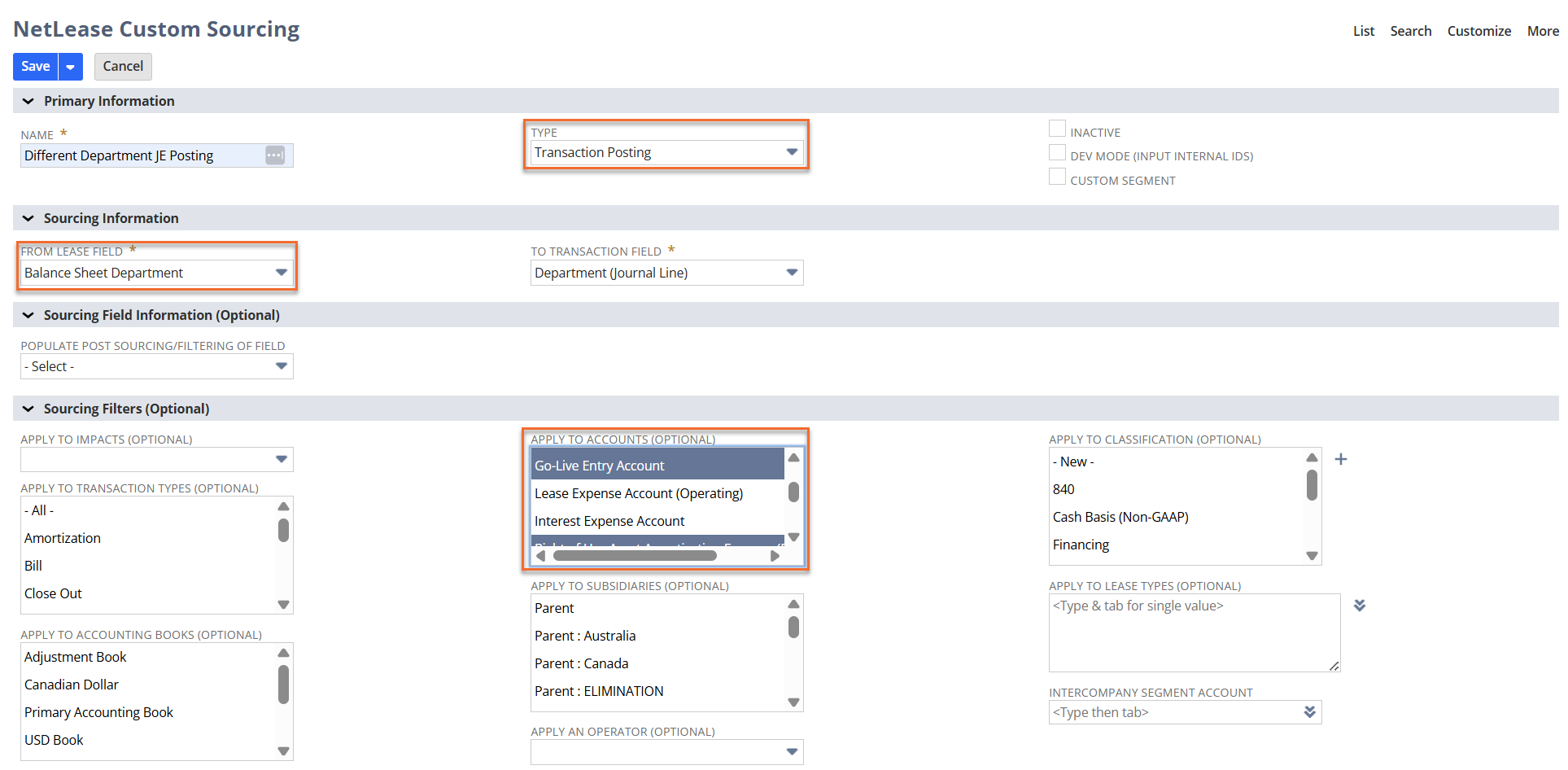Open the Type dropdown
1568x770 pixels.
pos(791,152)
